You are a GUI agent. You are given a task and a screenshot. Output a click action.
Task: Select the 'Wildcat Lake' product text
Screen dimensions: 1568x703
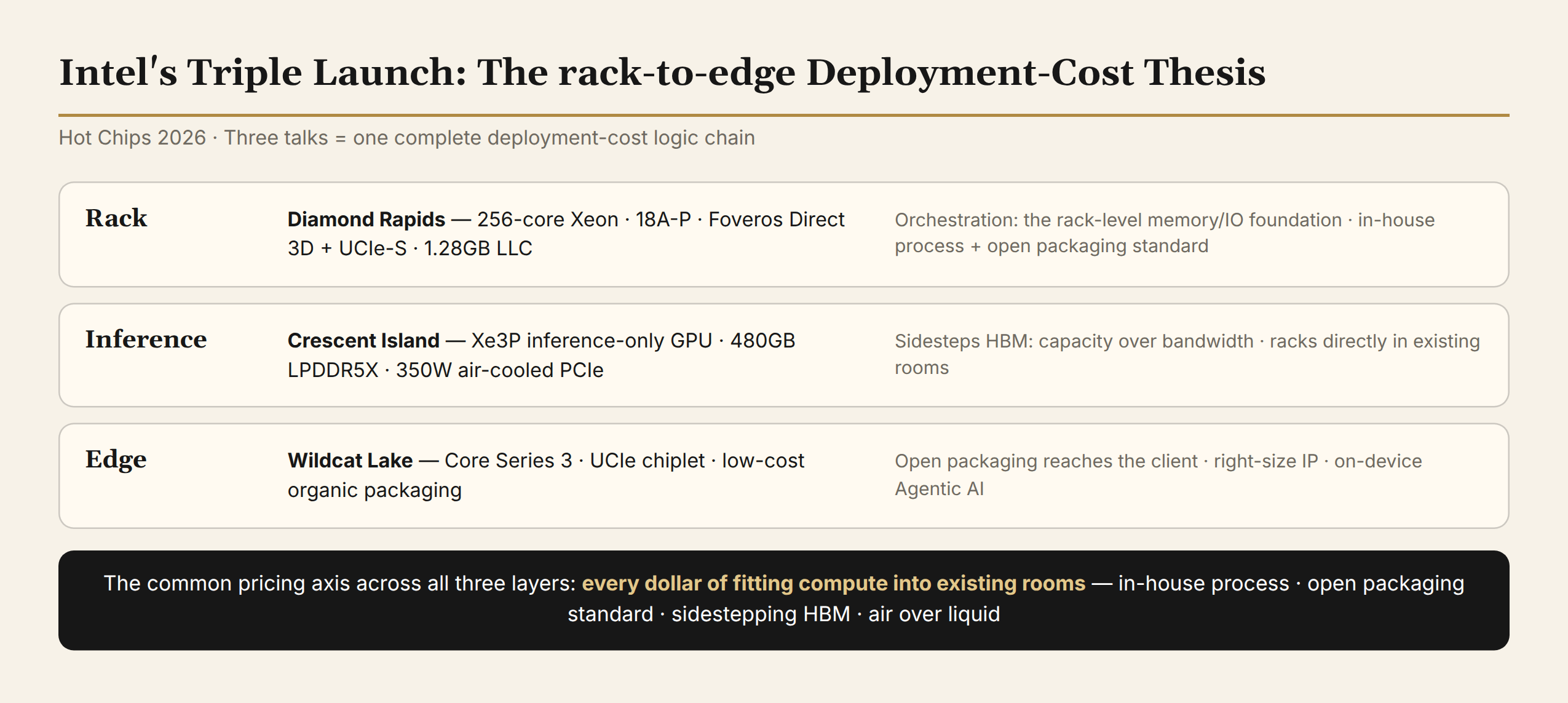(x=350, y=460)
